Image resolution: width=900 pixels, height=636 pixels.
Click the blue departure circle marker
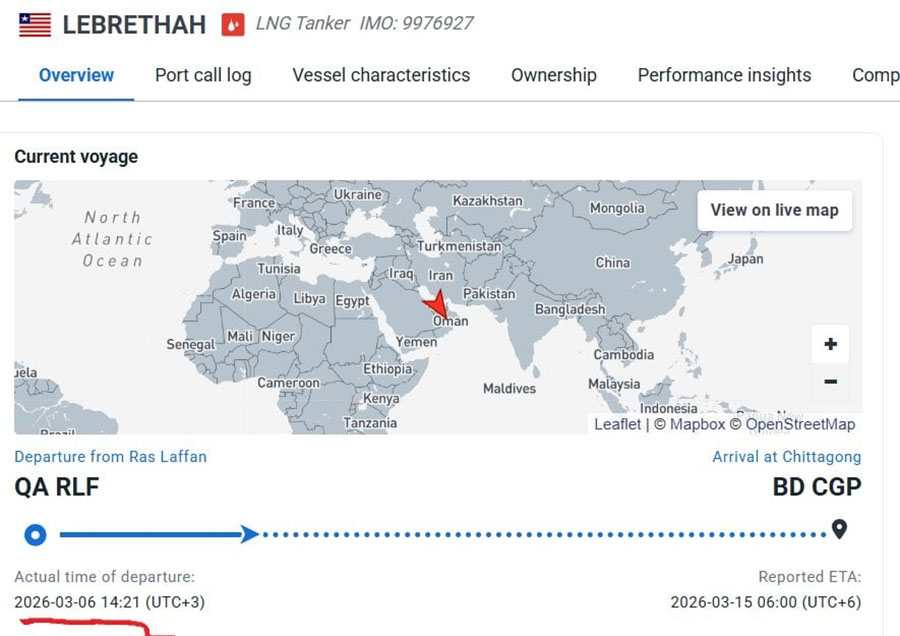(35, 535)
